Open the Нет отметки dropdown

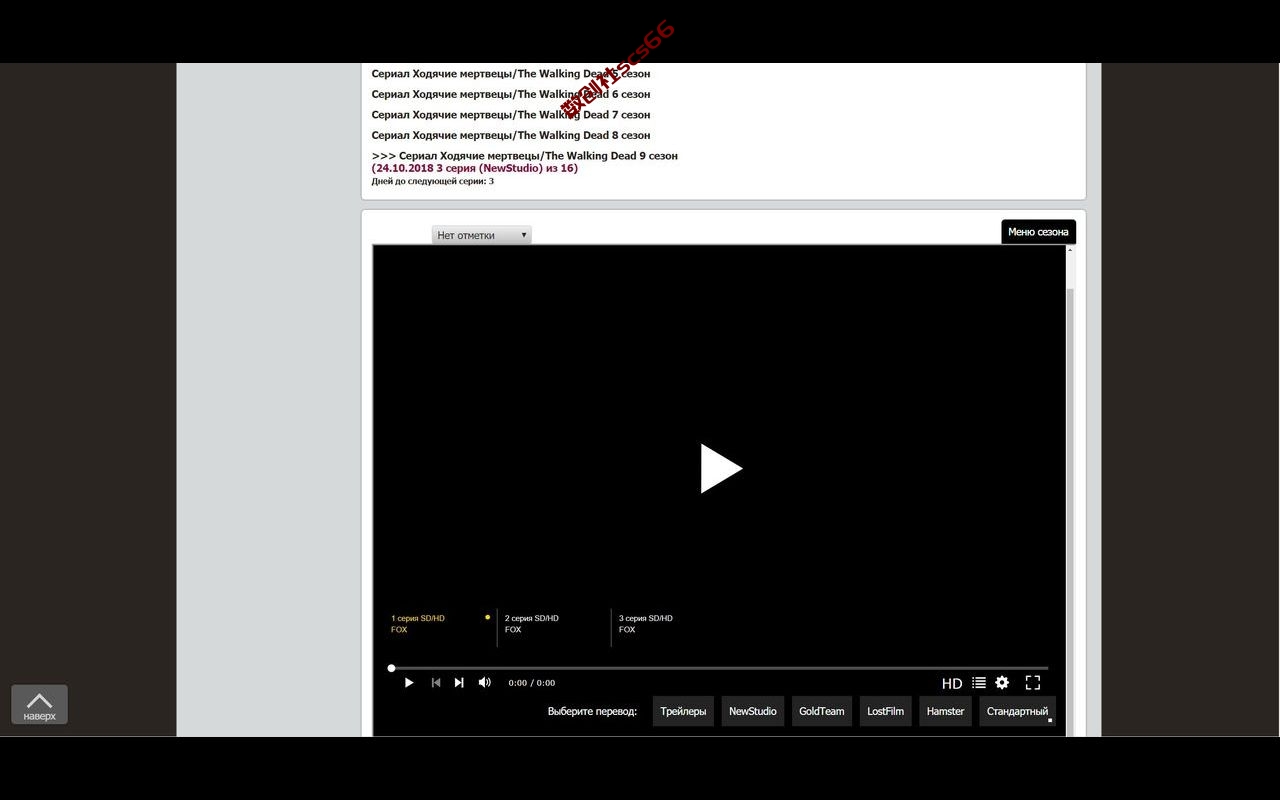tap(482, 235)
